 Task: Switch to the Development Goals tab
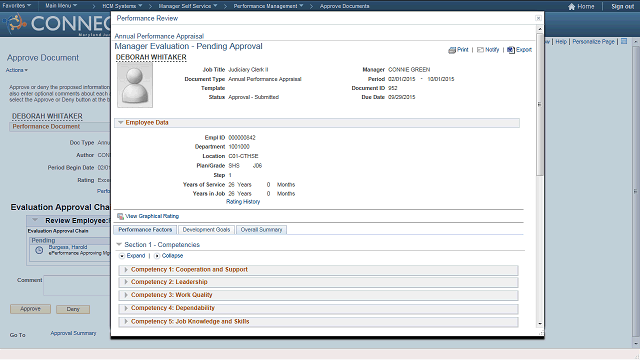pos(206,230)
